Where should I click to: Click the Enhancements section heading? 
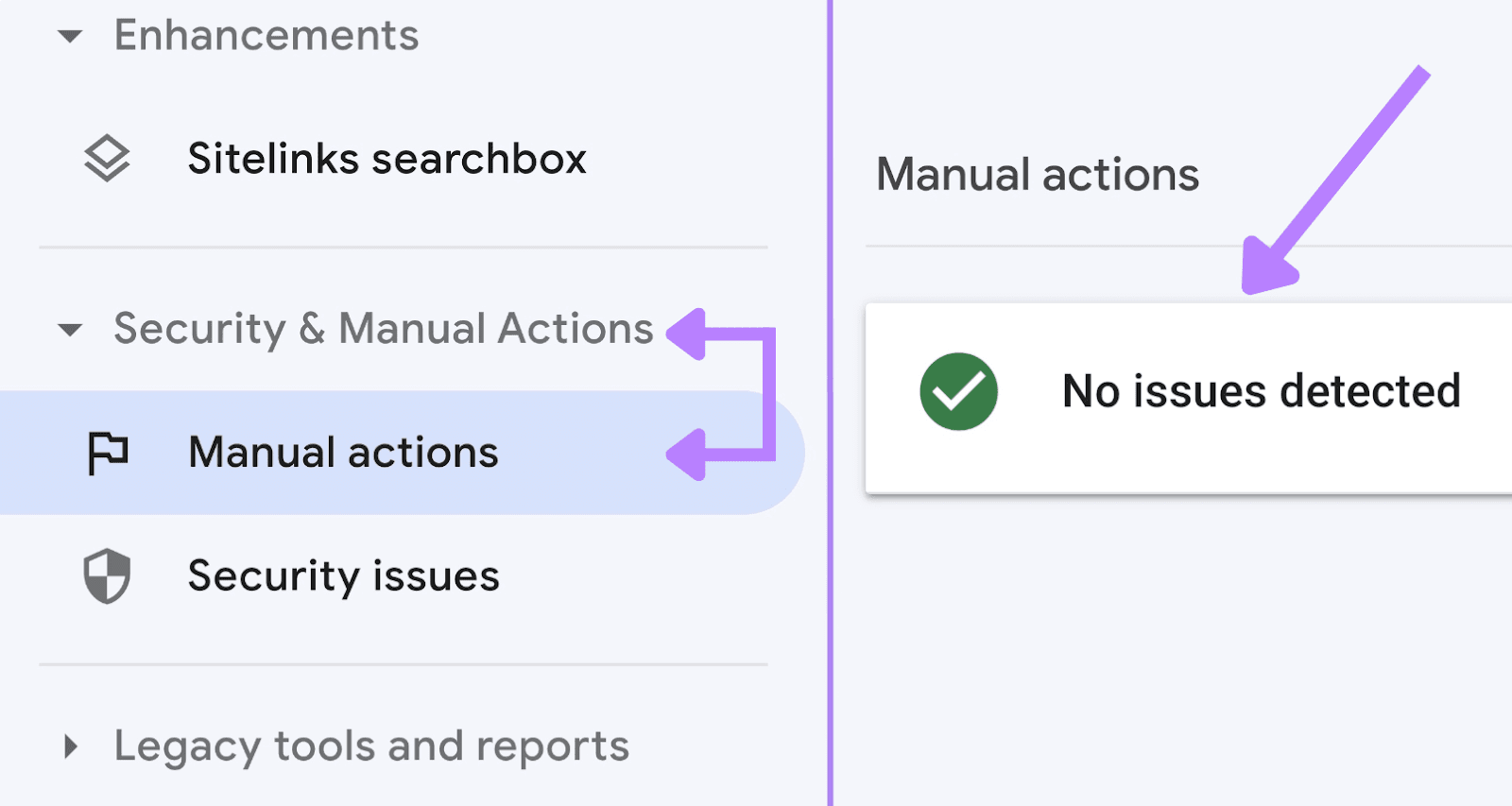(x=266, y=36)
